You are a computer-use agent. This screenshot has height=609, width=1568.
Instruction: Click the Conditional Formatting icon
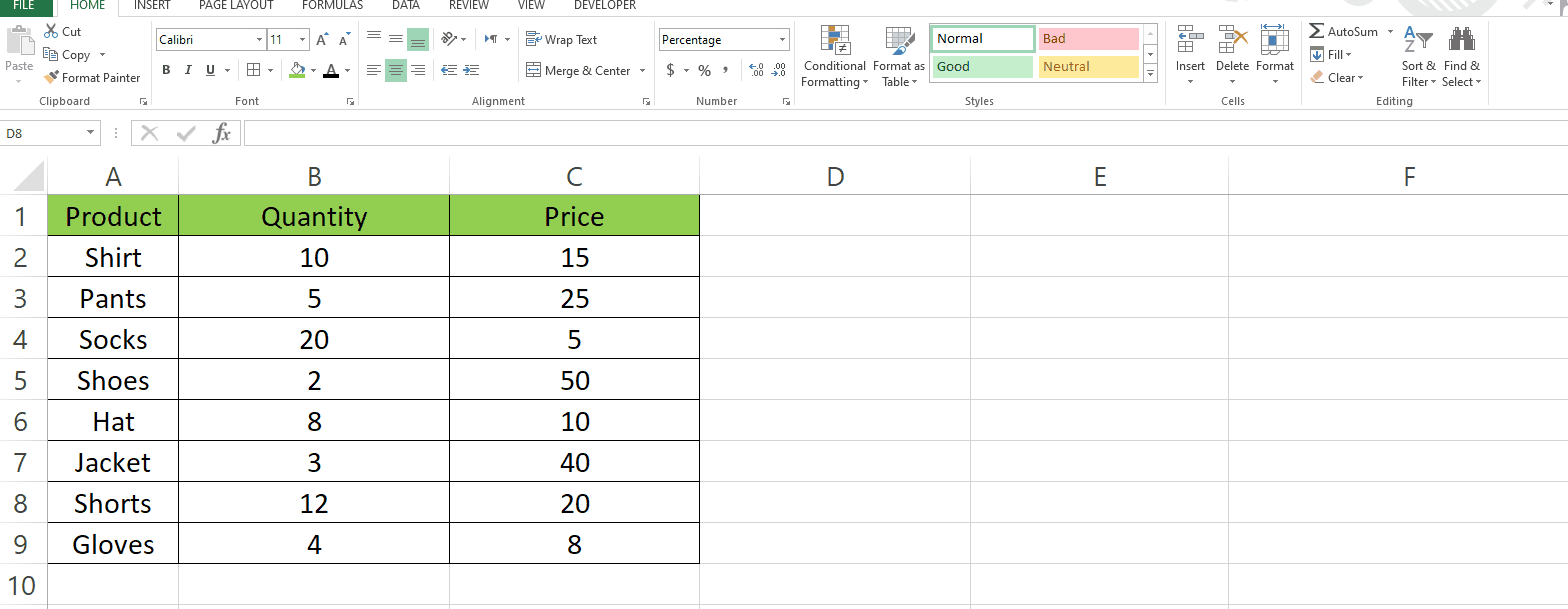(834, 41)
